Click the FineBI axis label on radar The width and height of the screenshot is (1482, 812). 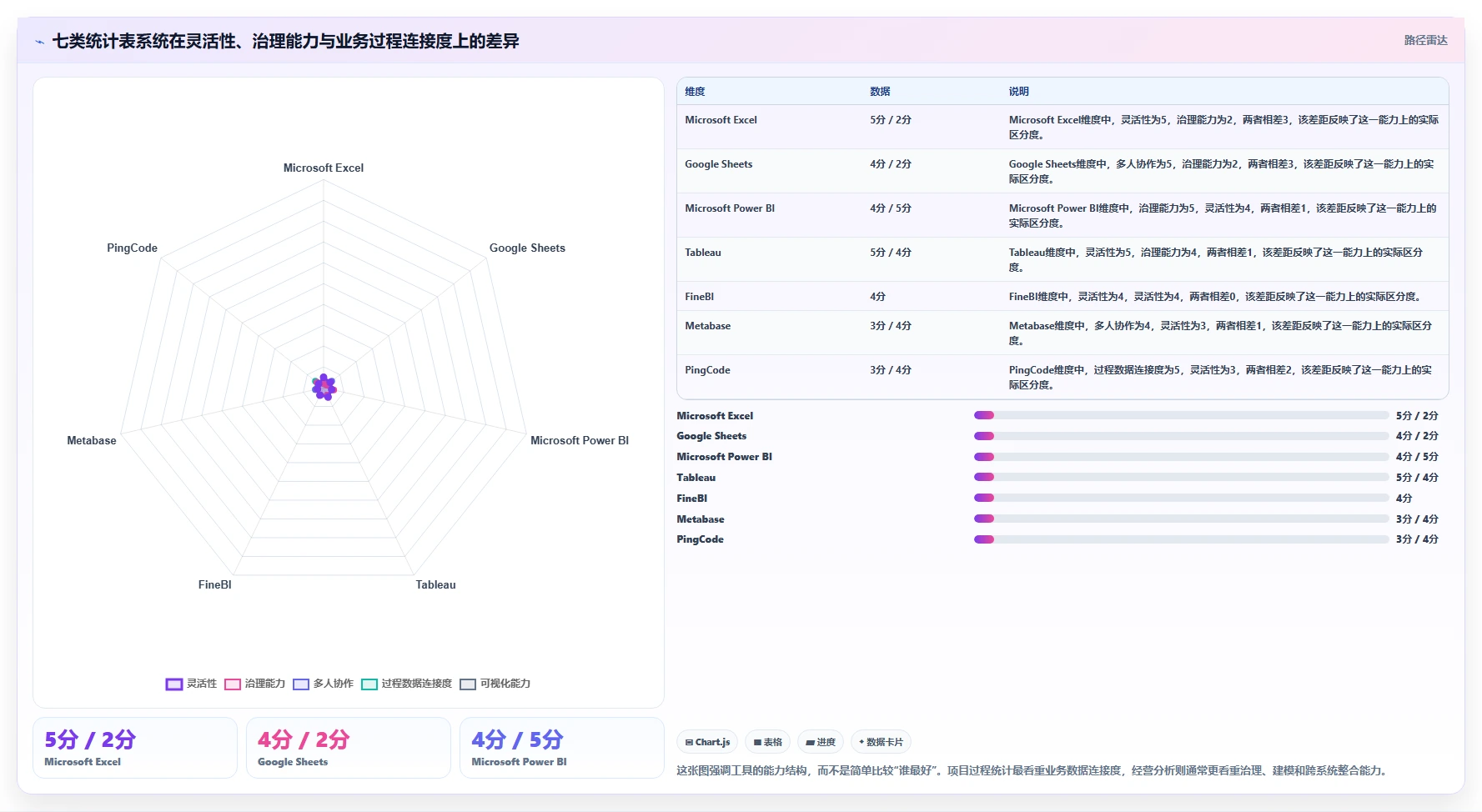[x=215, y=584]
